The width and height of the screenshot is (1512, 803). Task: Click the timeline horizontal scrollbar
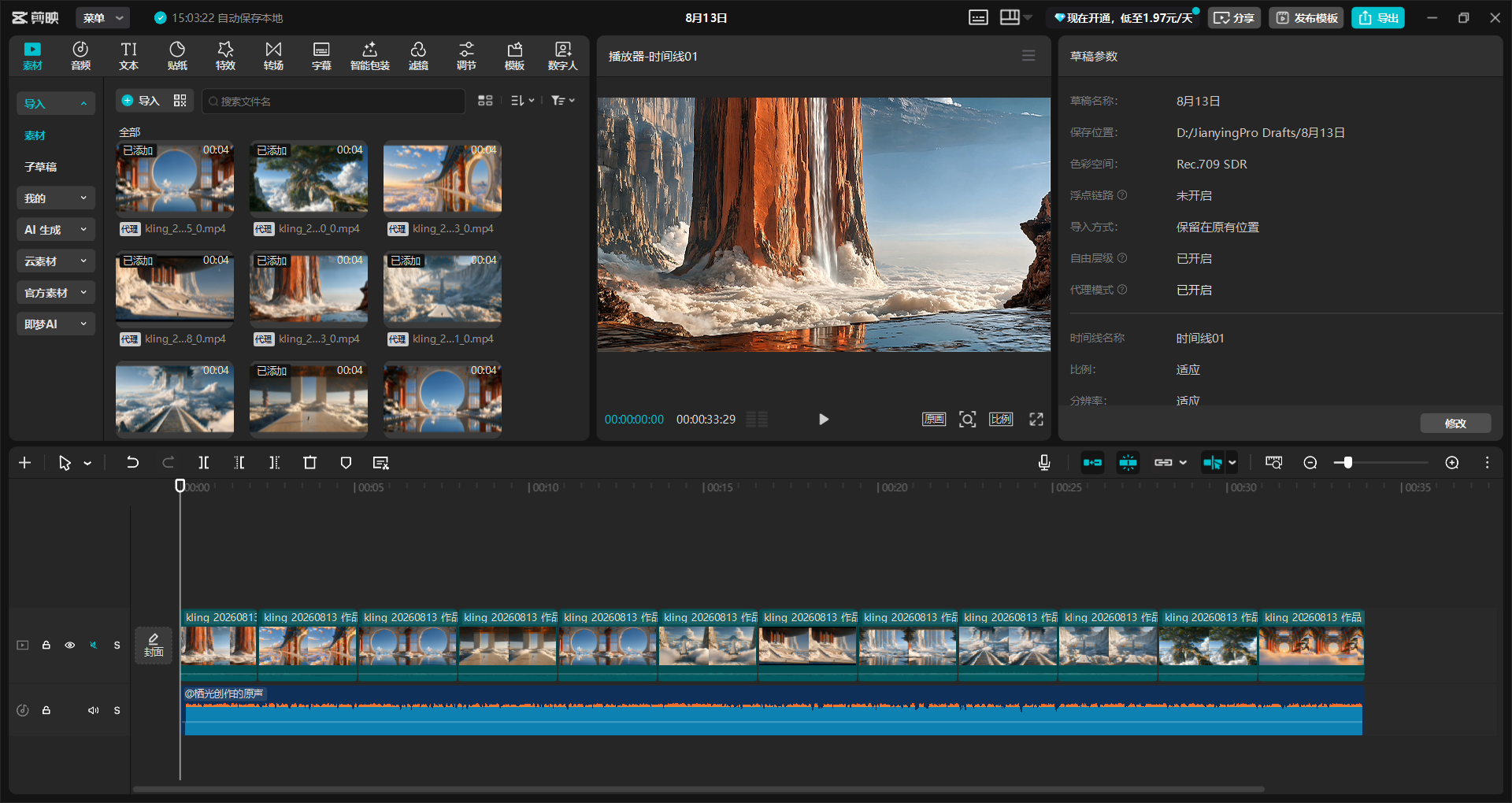pos(699,789)
